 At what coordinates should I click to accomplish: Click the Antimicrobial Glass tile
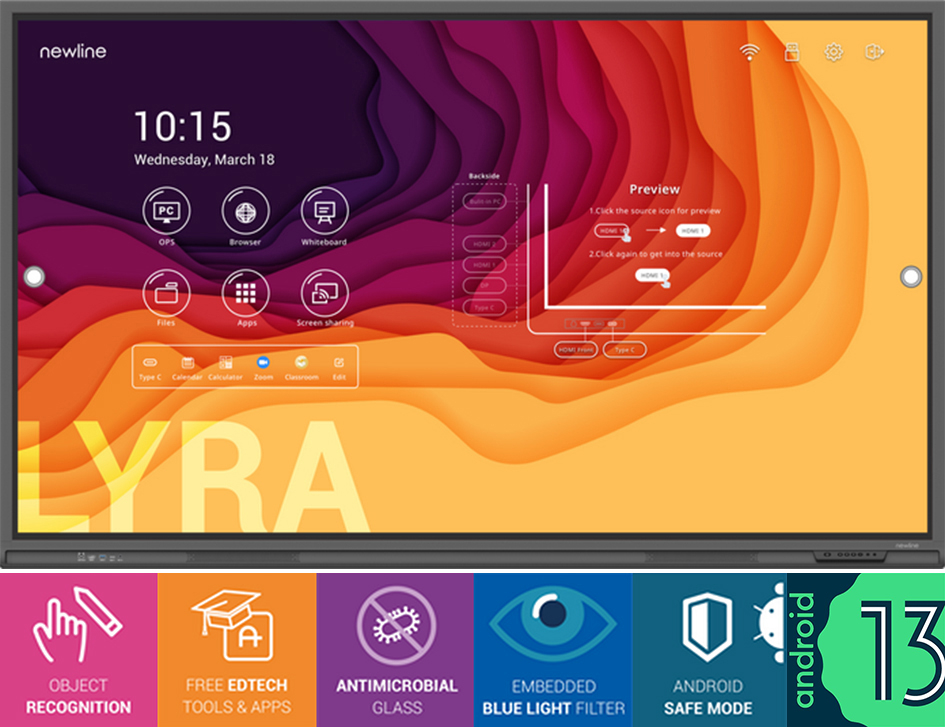[395, 650]
